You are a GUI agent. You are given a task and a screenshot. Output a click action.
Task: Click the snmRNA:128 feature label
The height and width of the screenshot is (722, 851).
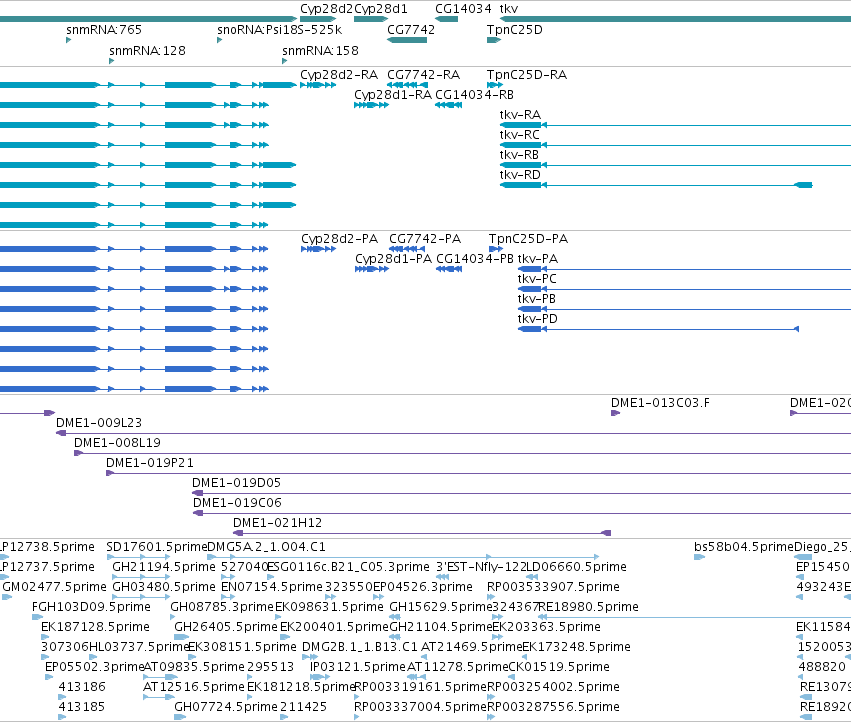click(147, 51)
